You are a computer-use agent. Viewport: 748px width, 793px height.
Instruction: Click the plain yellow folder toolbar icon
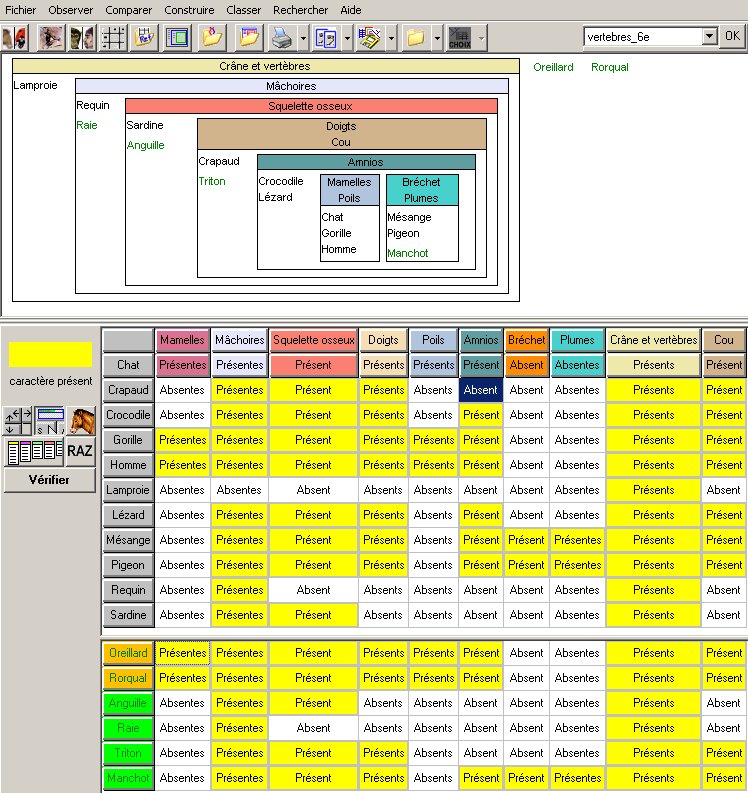pyautogui.click(x=415, y=38)
